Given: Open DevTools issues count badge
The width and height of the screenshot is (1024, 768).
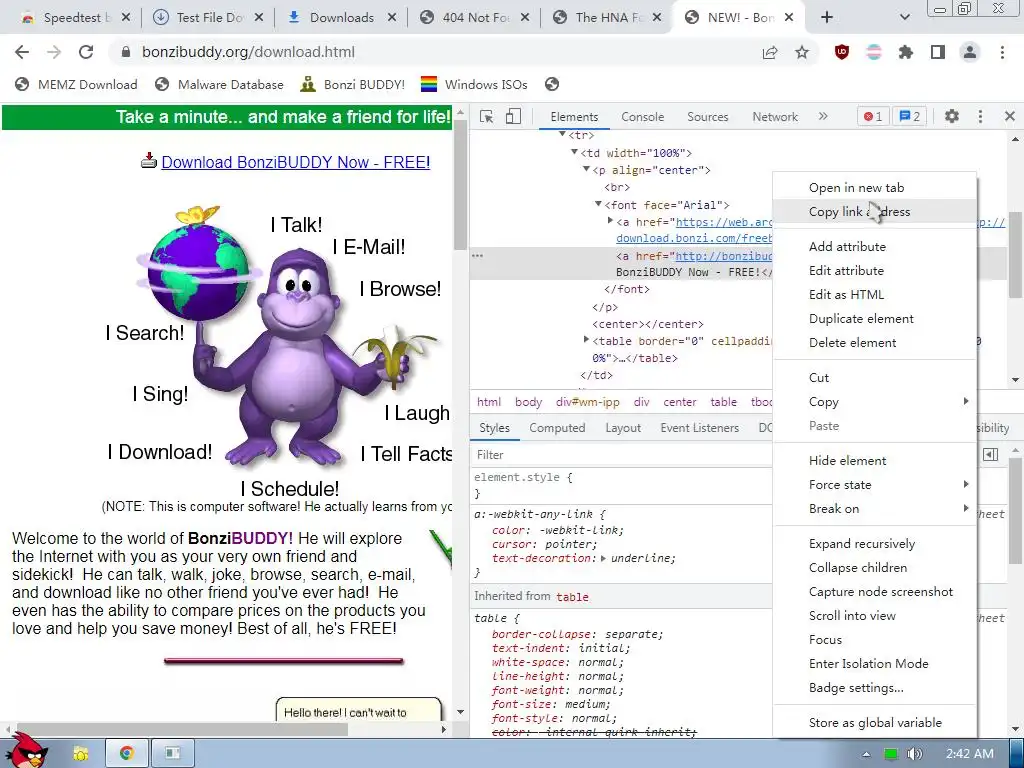Looking at the screenshot, I should coord(910,116).
